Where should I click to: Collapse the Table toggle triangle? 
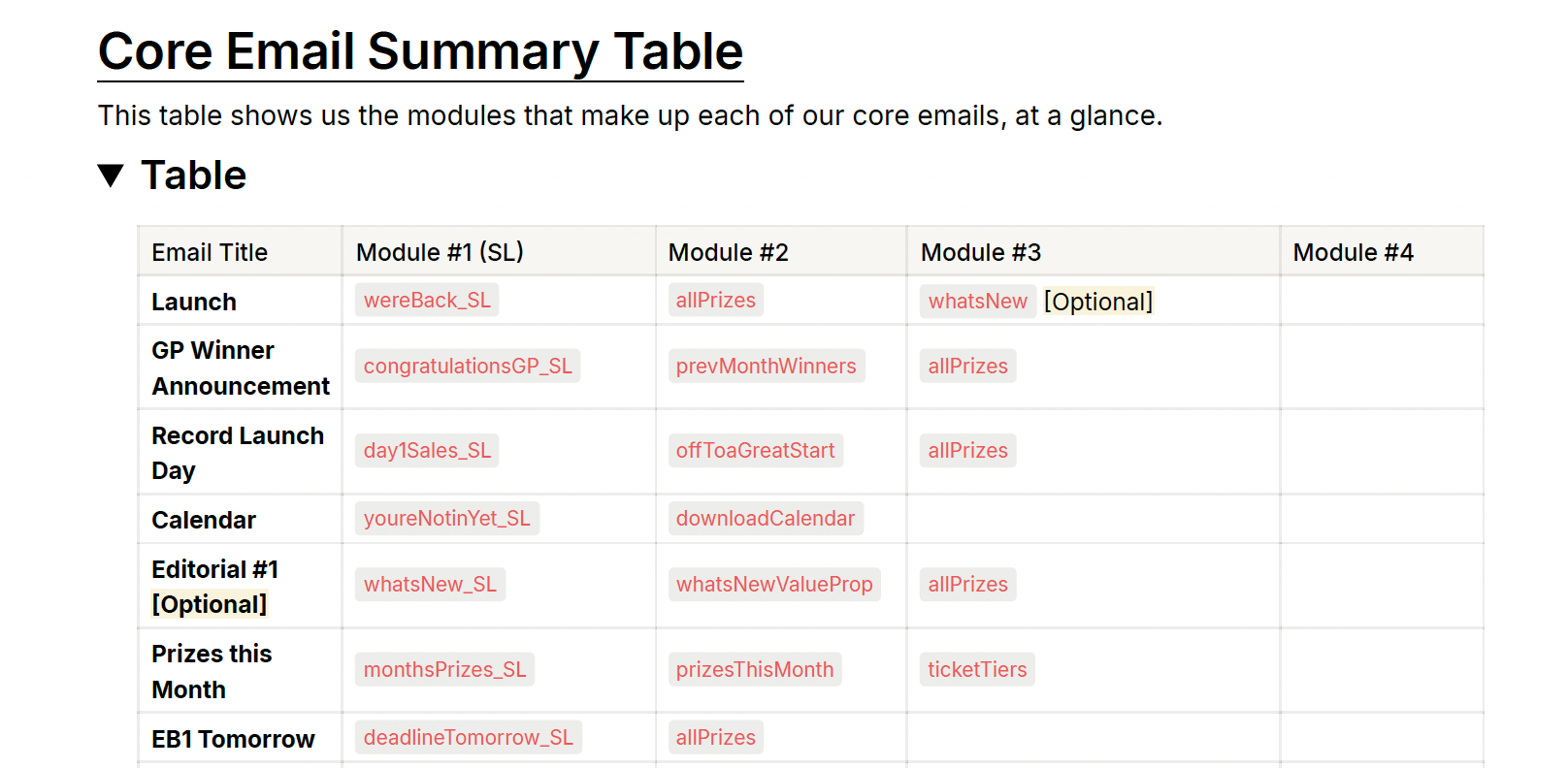coord(111,176)
